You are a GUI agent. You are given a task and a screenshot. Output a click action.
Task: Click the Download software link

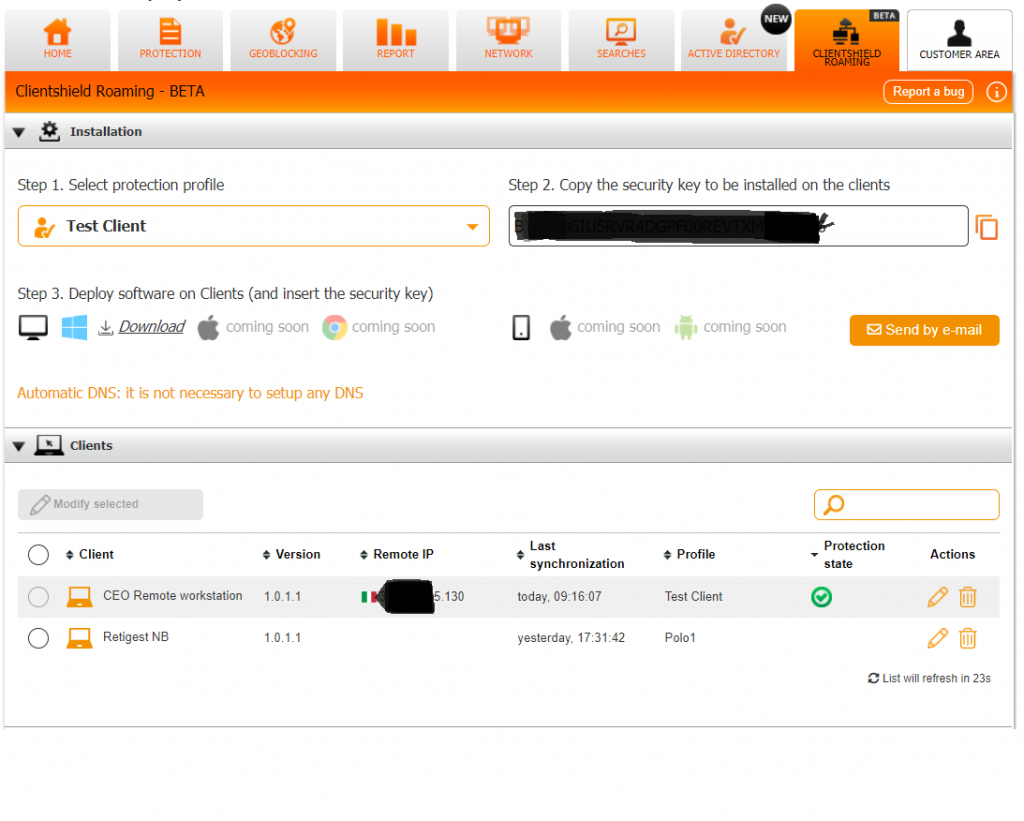[151, 327]
